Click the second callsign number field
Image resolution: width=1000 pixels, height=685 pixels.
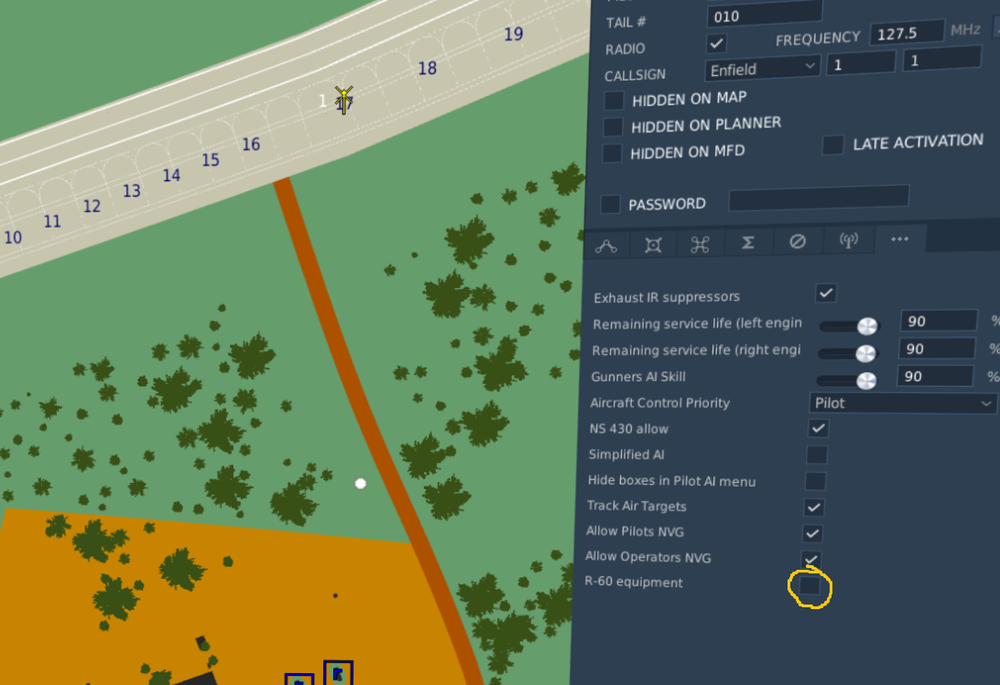coord(941,59)
